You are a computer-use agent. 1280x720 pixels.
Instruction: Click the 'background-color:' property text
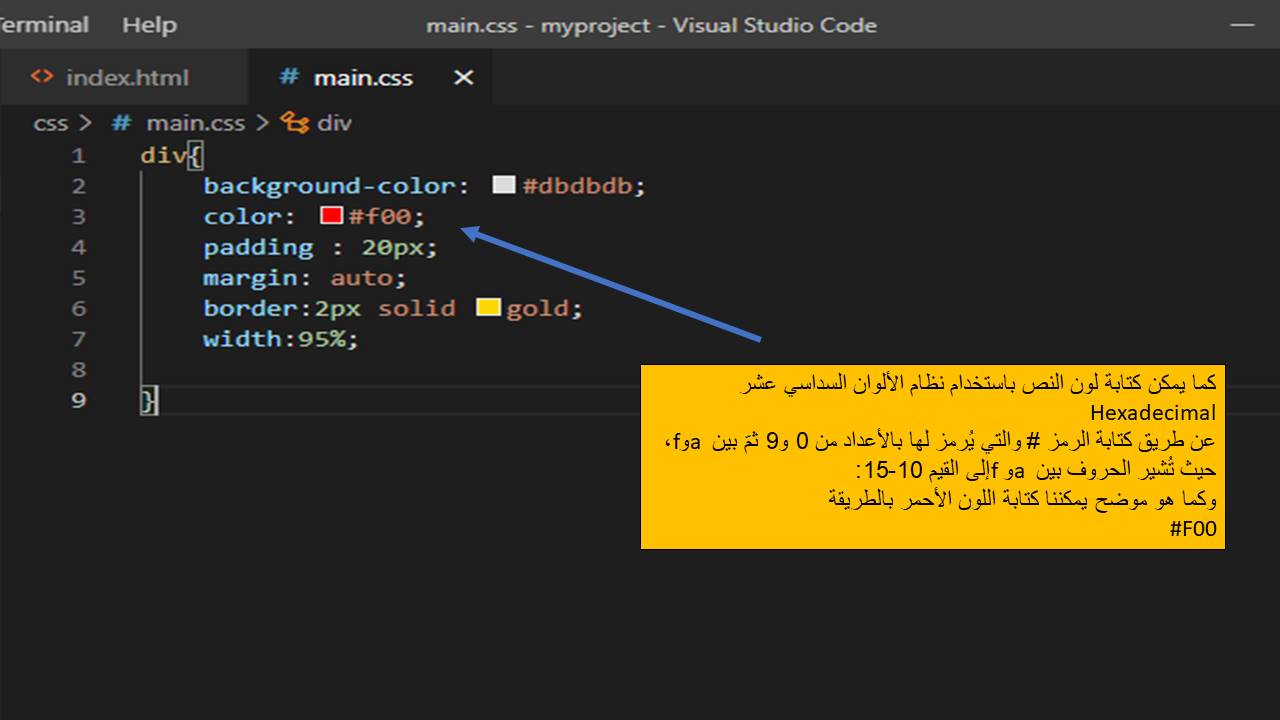[x=336, y=186]
